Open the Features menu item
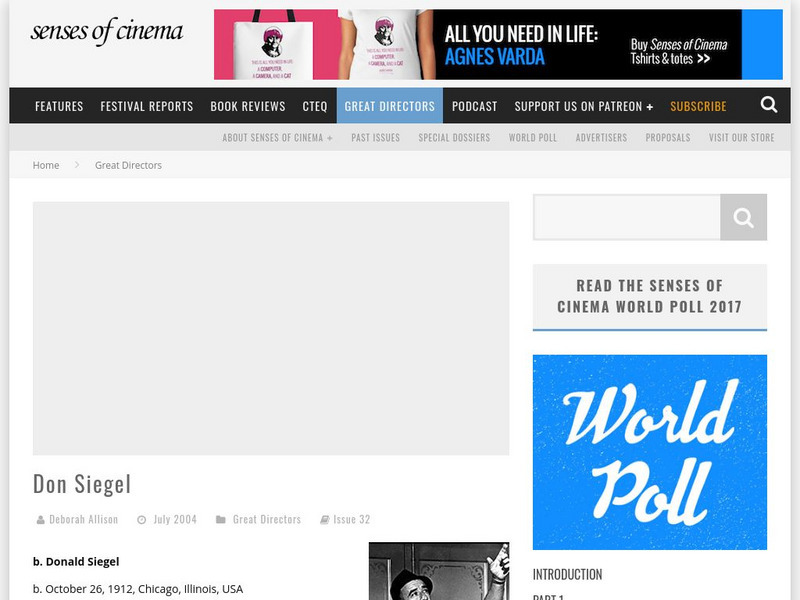800x600 pixels. (59, 106)
